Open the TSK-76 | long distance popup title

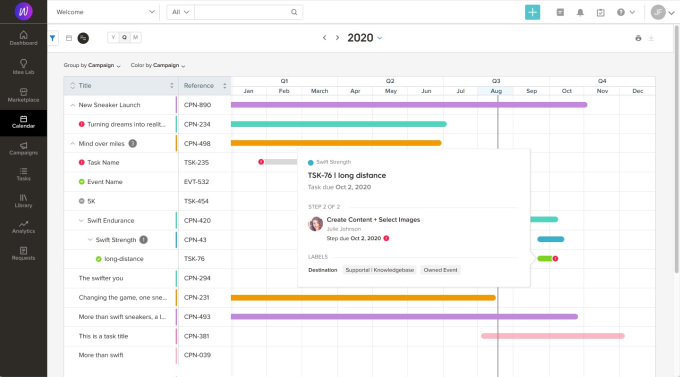347,175
